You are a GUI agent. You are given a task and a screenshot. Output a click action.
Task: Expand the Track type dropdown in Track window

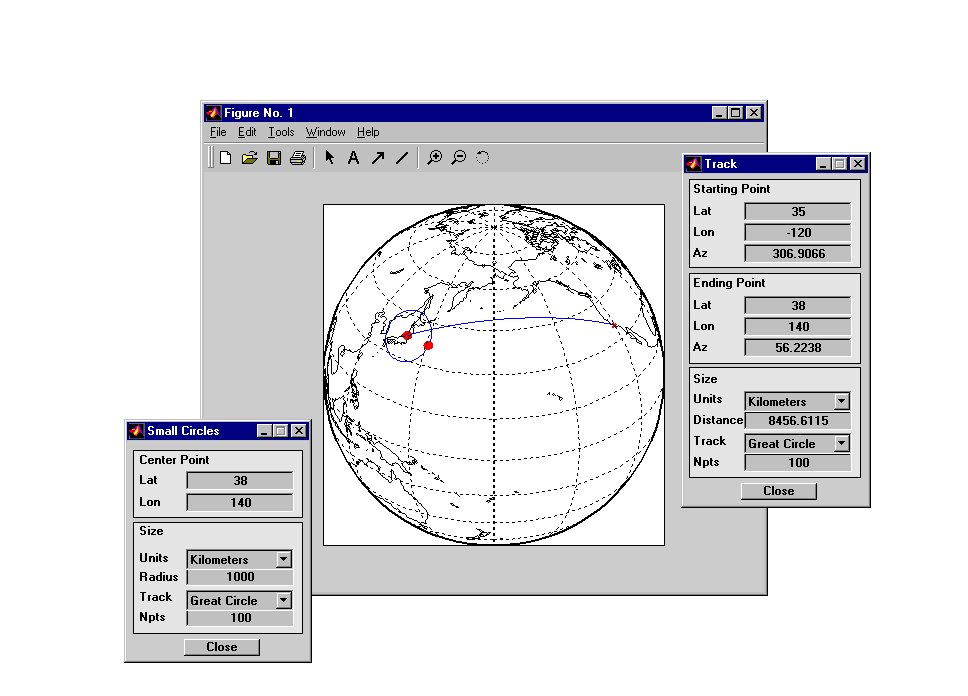pyautogui.click(x=841, y=443)
